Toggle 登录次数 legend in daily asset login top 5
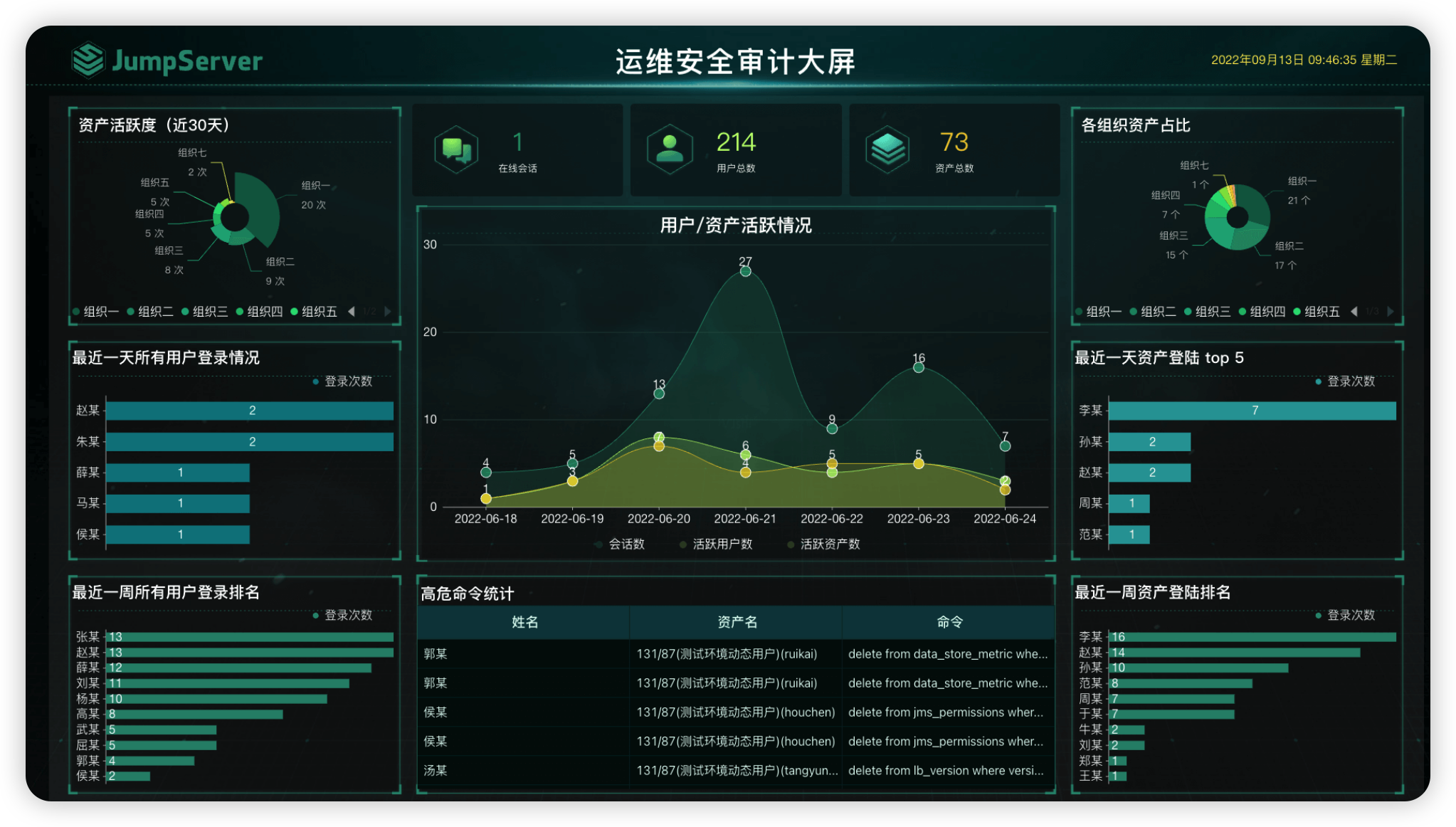 [1345, 381]
